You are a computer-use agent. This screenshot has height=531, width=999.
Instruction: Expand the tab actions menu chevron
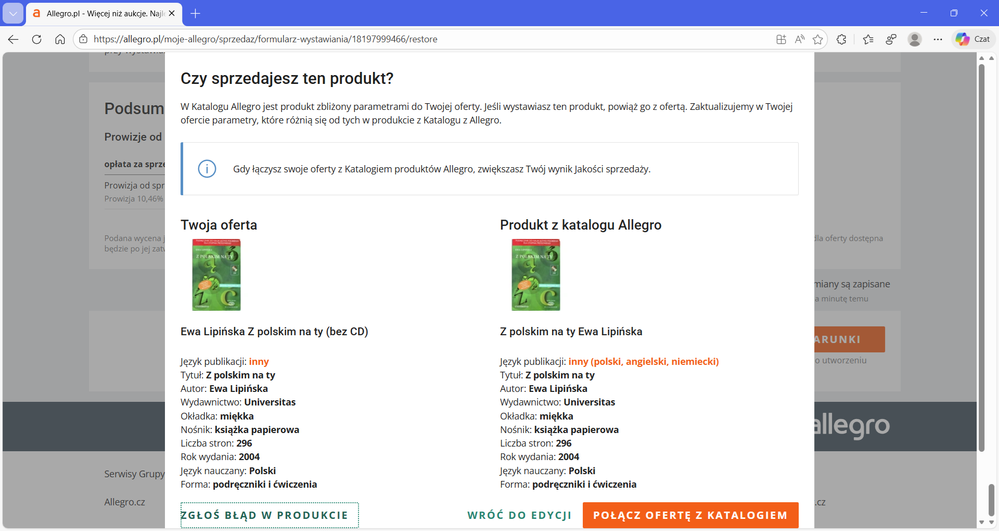click(x=13, y=13)
